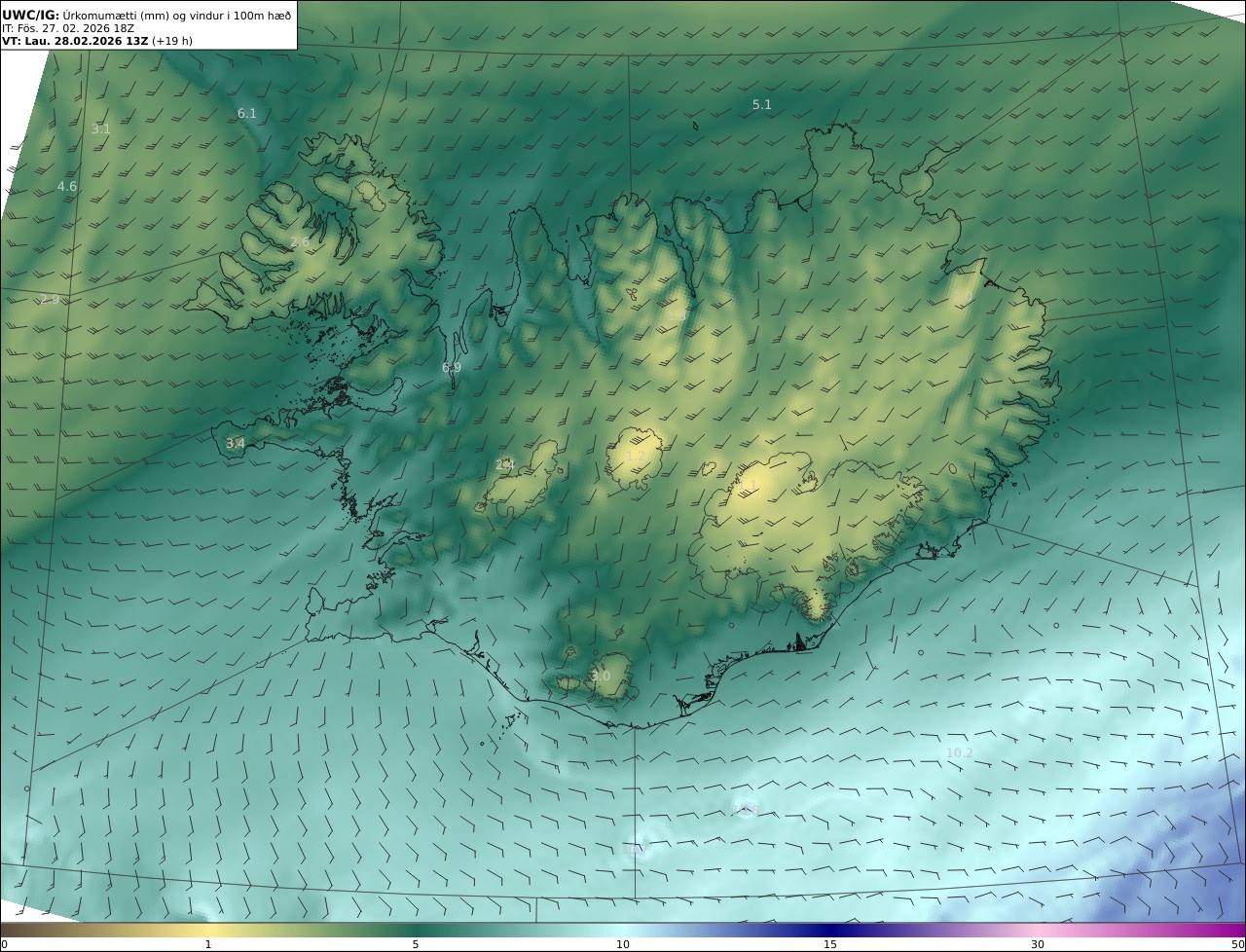
Task: Click the "VT: Lau. 28.02.2026 13Z" valid time
Action: 75,42
